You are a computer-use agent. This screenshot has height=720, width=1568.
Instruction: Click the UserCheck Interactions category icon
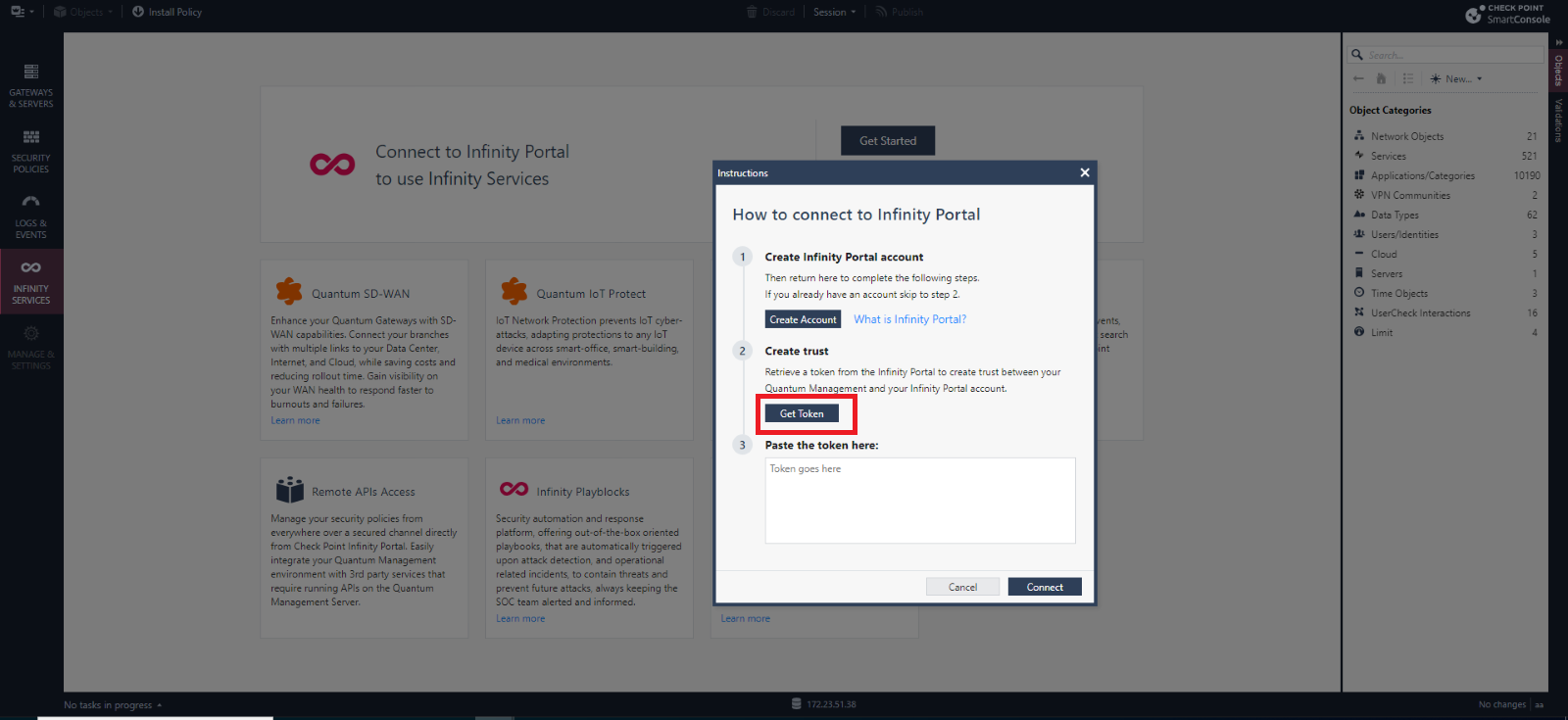[x=1359, y=312]
